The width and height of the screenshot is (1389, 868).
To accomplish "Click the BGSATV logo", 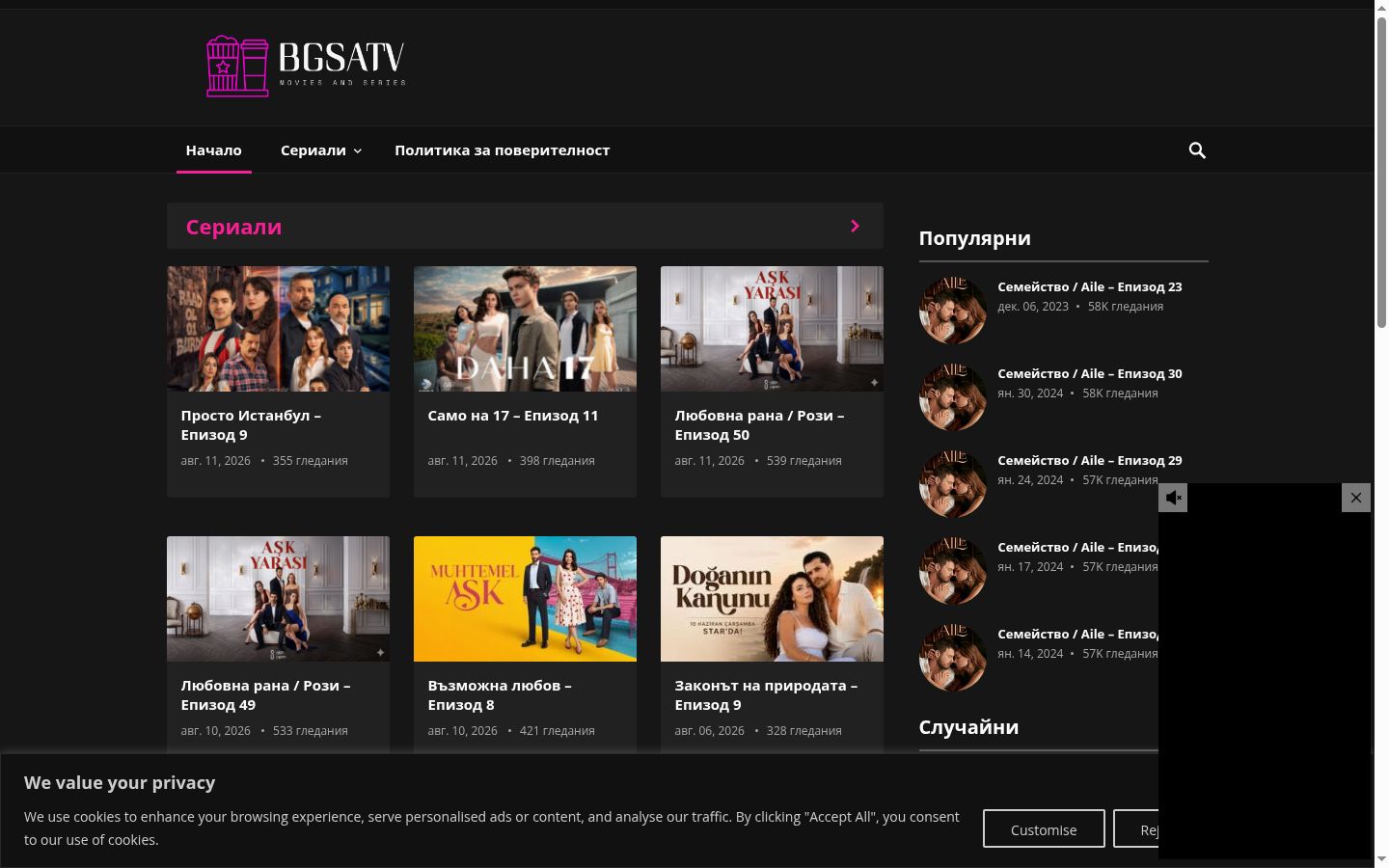I will pos(306,67).
